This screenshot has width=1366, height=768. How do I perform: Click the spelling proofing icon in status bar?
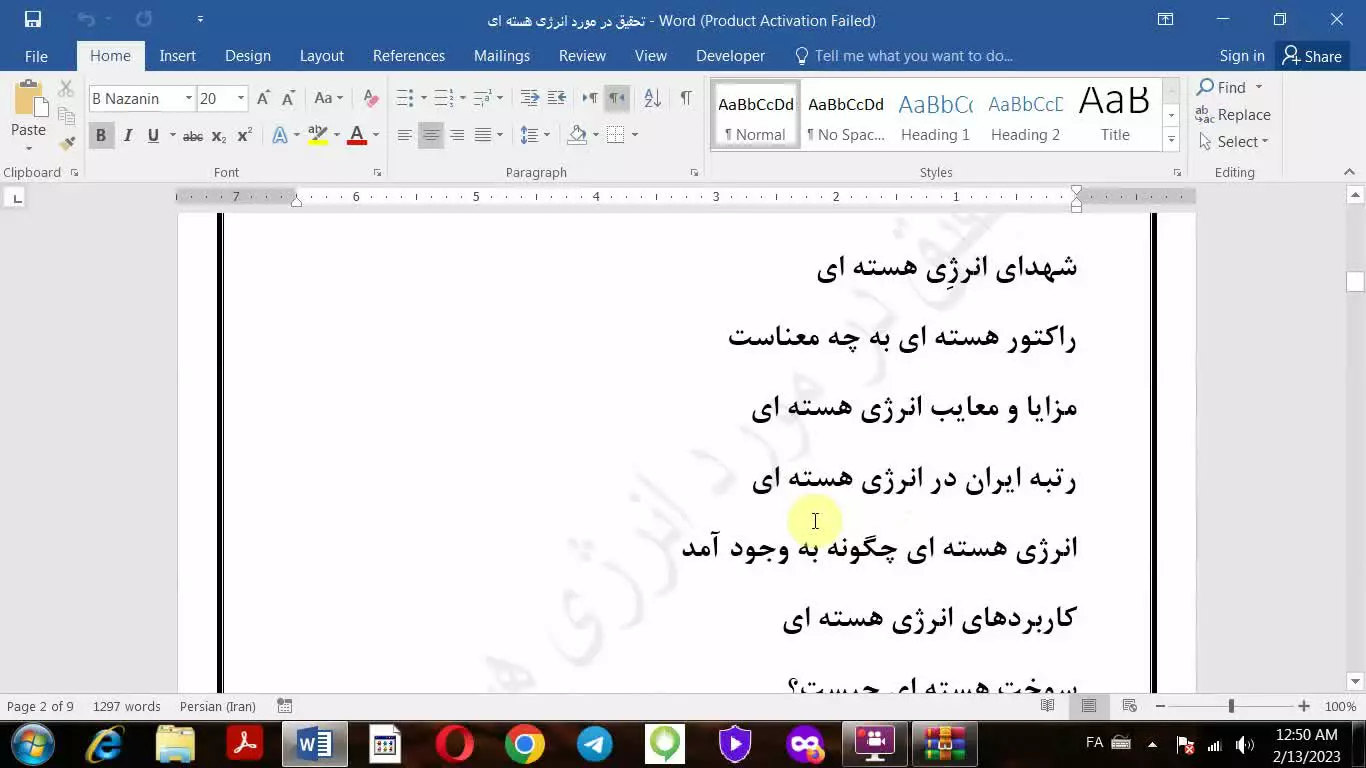point(285,706)
